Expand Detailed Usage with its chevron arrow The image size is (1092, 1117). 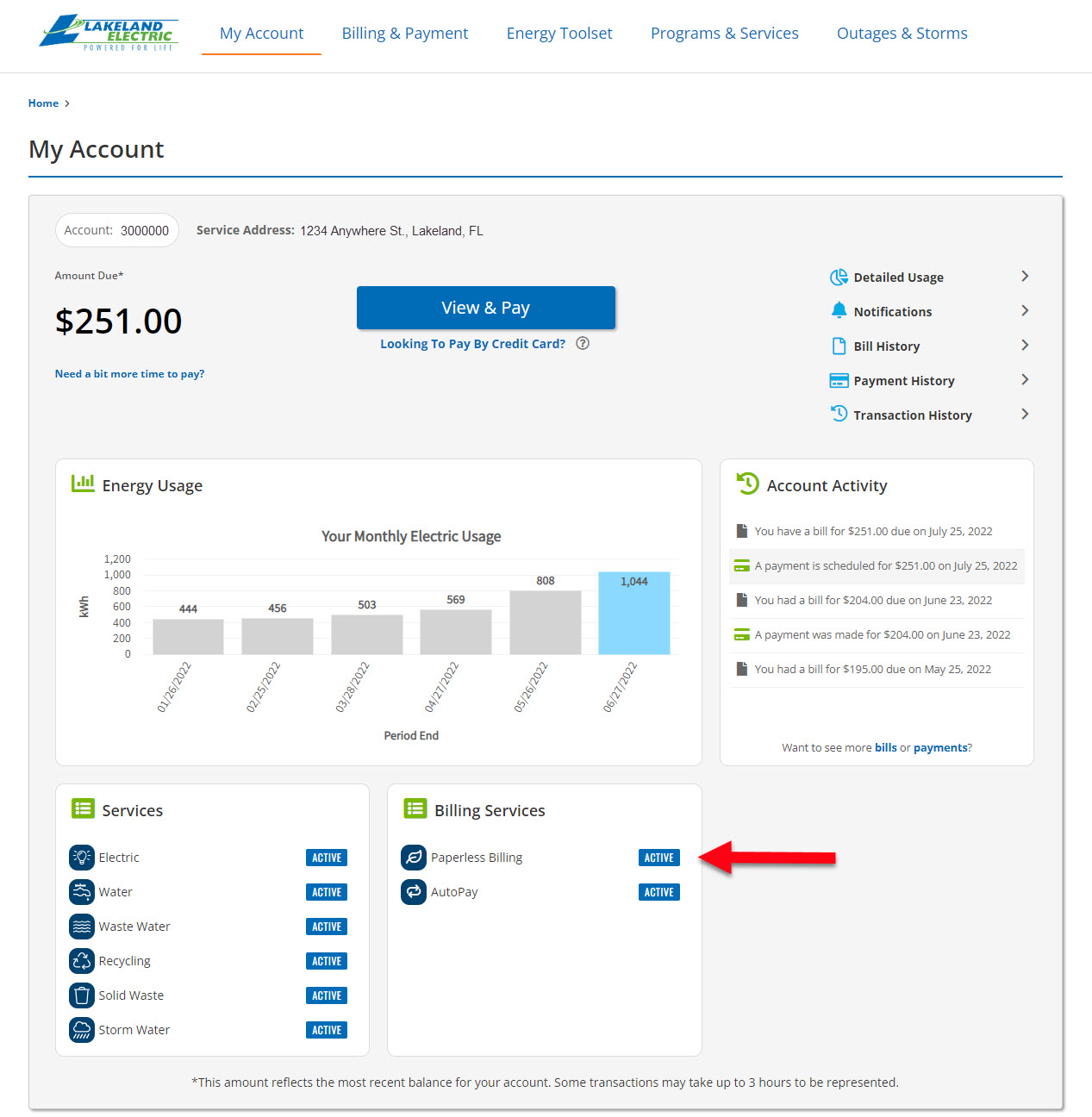click(x=1025, y=277)
